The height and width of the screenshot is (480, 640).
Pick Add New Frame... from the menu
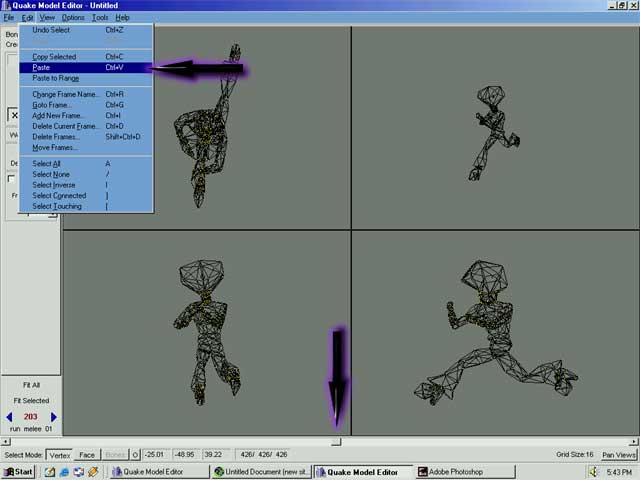coord(57,116)
